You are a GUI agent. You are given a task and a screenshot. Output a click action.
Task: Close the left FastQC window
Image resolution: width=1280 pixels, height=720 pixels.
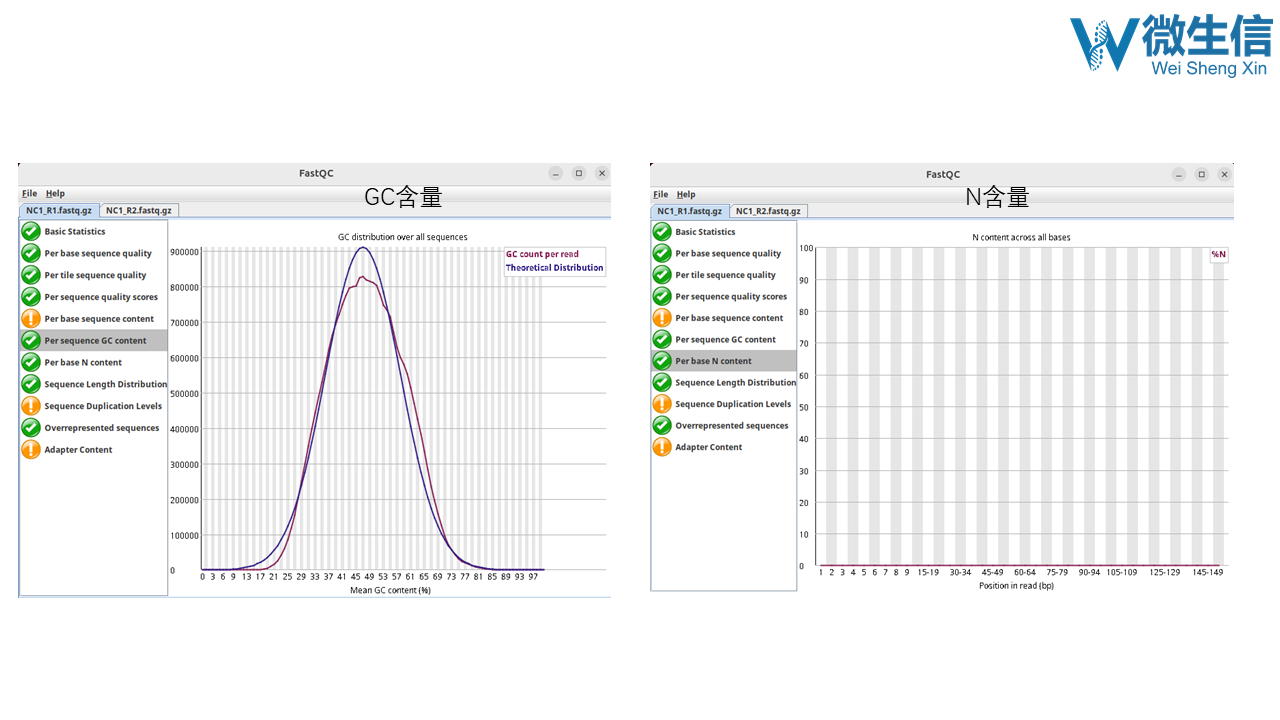click(602, 173)
